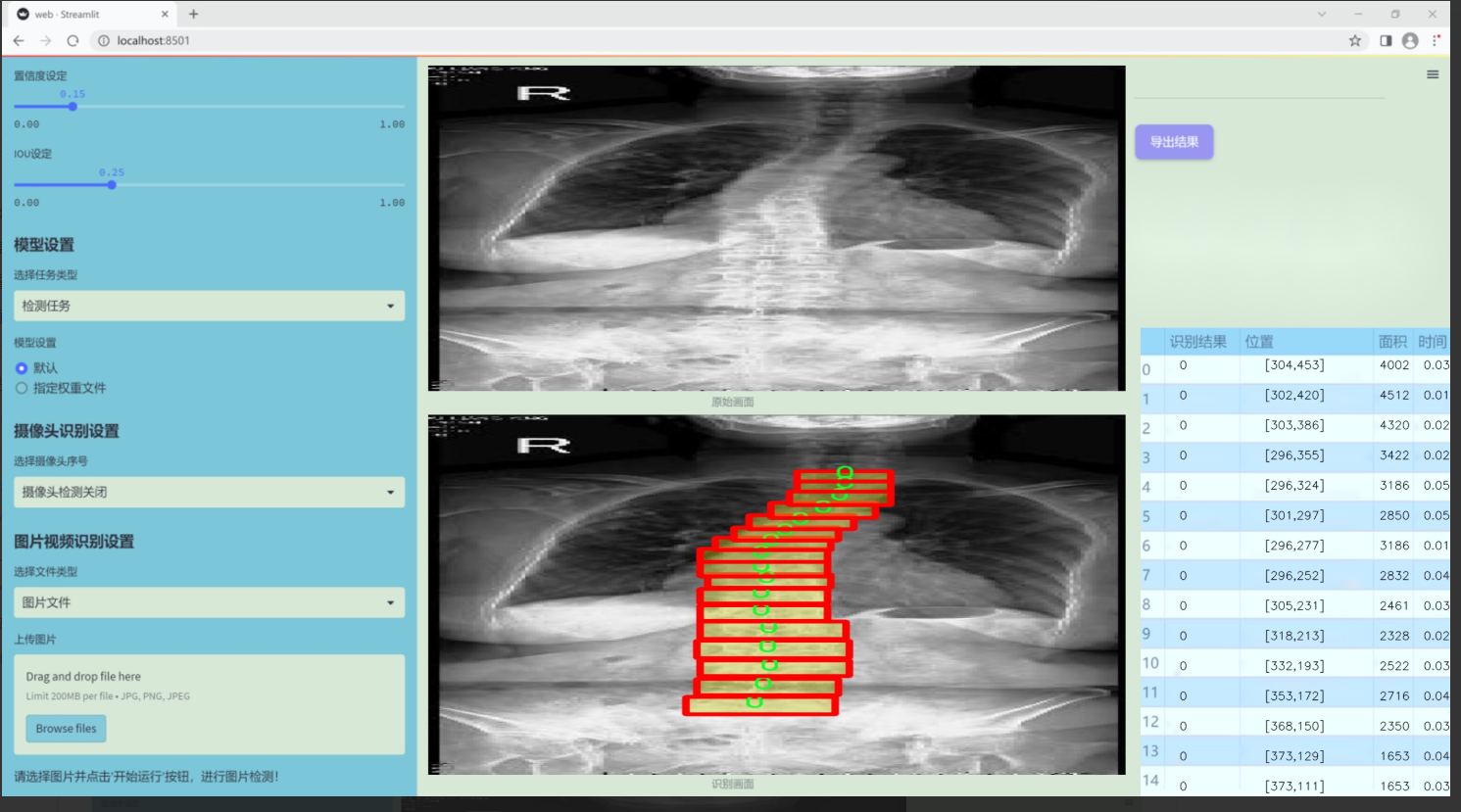Click the 时间 column header

point(1432,341)
